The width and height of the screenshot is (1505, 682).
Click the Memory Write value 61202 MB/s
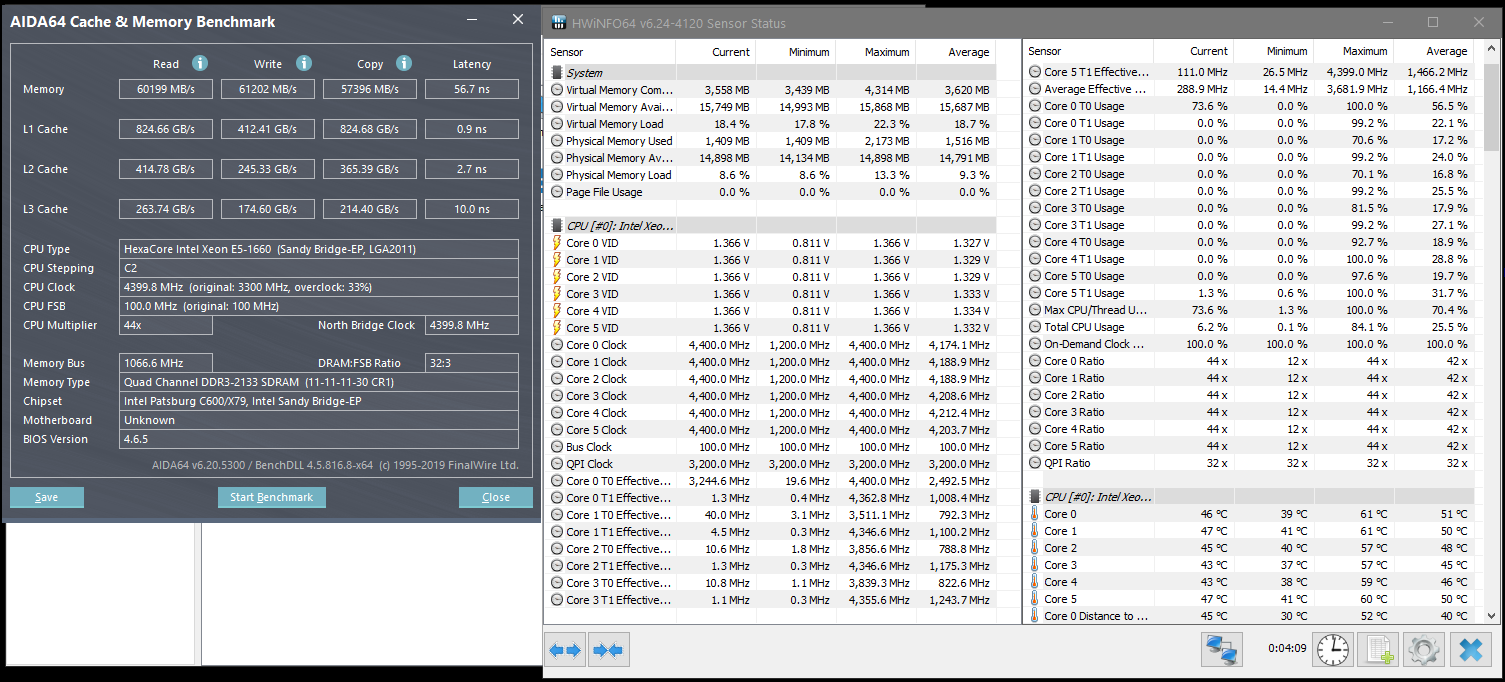pos(268,89)
